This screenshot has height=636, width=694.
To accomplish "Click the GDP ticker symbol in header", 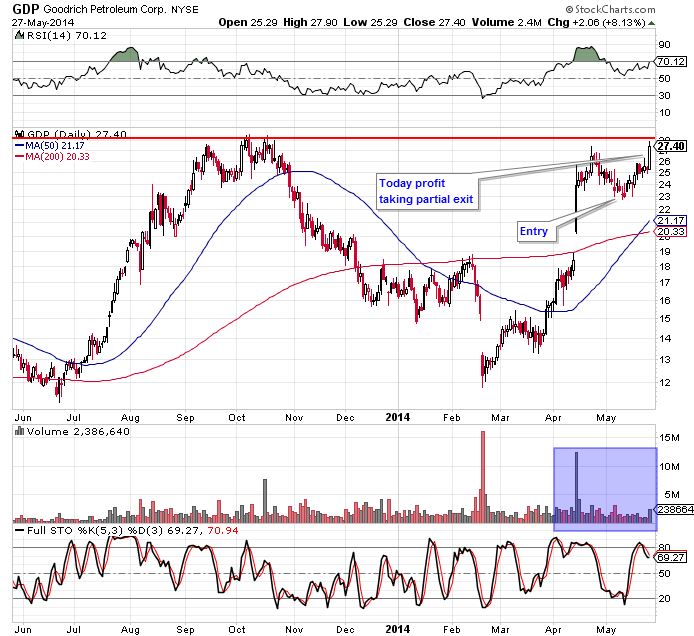I will pyautogui.click(x=26, y=8).
